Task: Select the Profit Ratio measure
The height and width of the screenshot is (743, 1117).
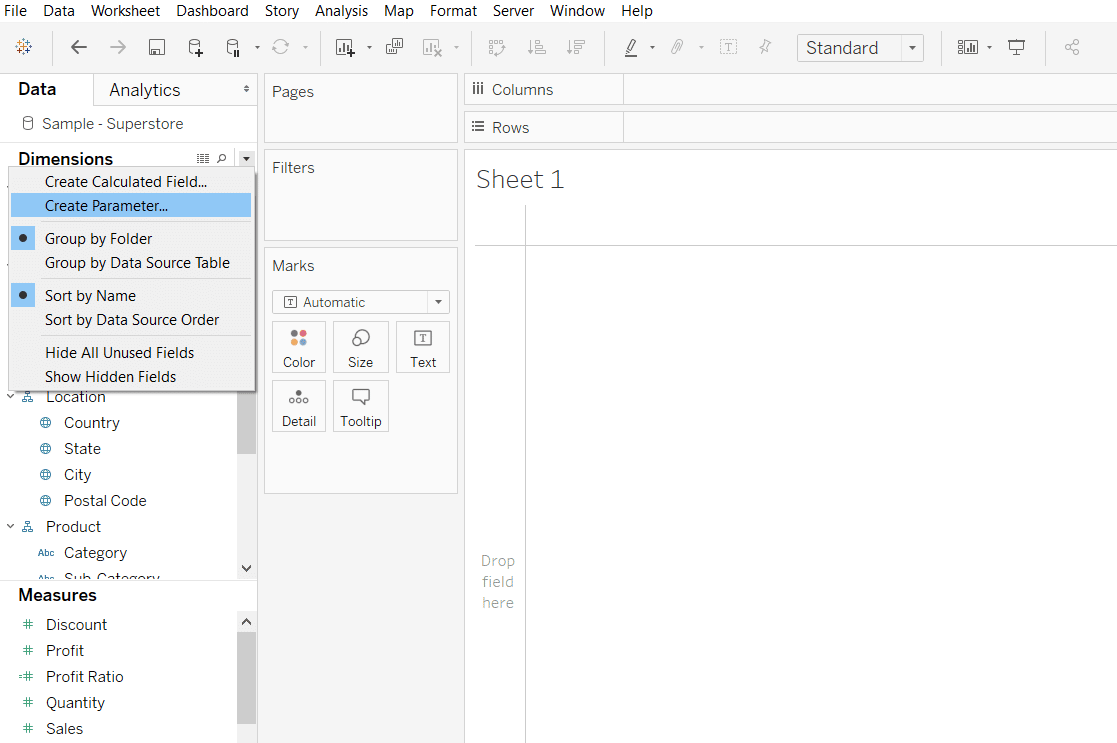Action: pyautogui.click(x=85, y=677)
